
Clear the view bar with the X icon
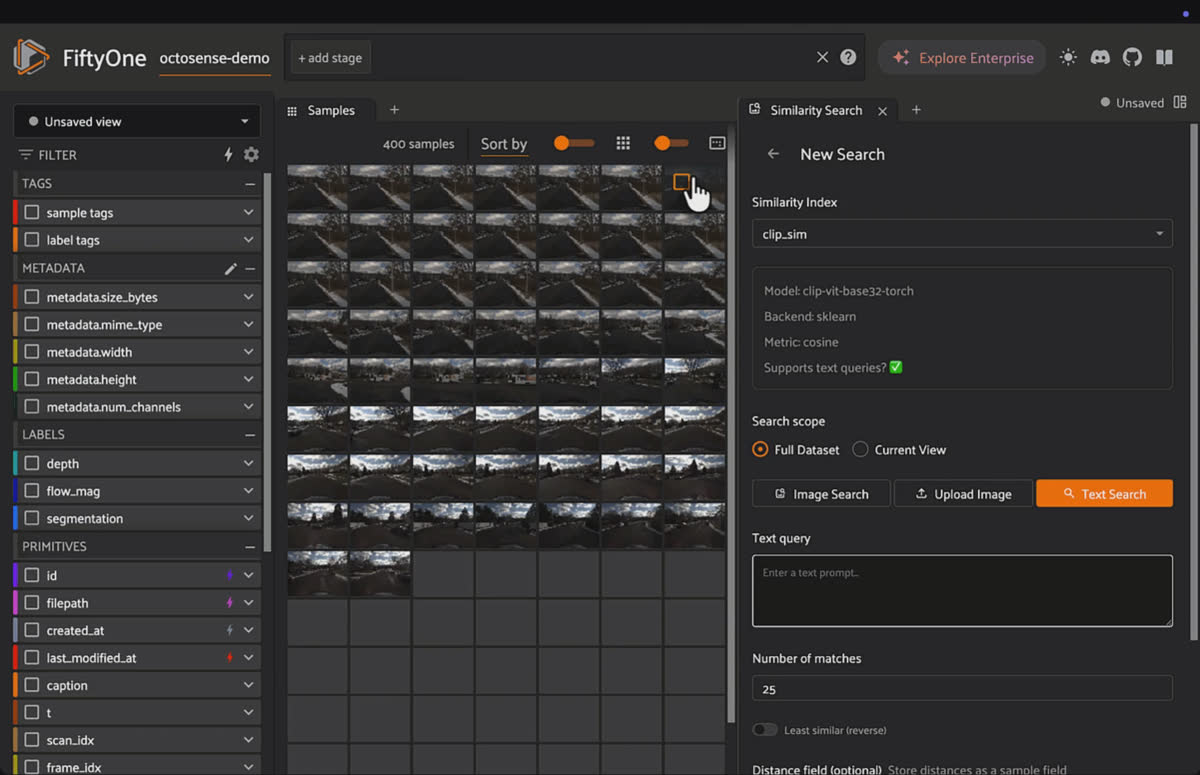tap(822, 57)
